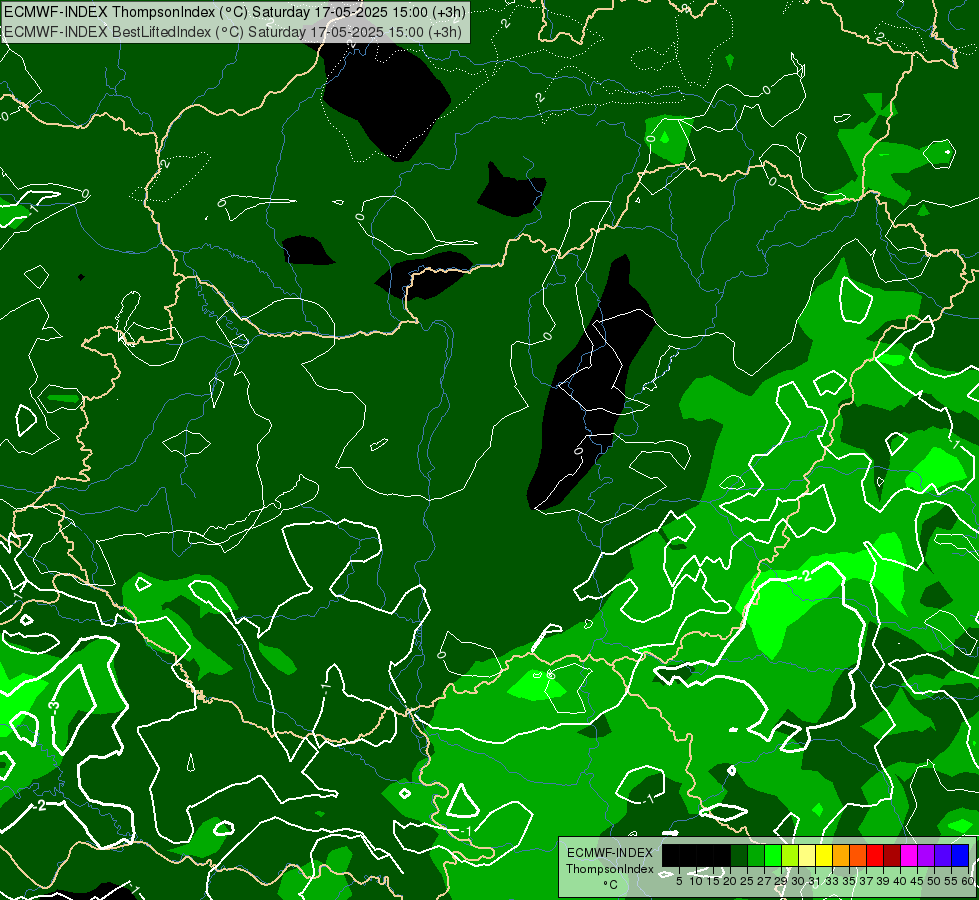Click the legend tick value 27
This screenshot has height=900, width=979.
click(x=764, y=881)
